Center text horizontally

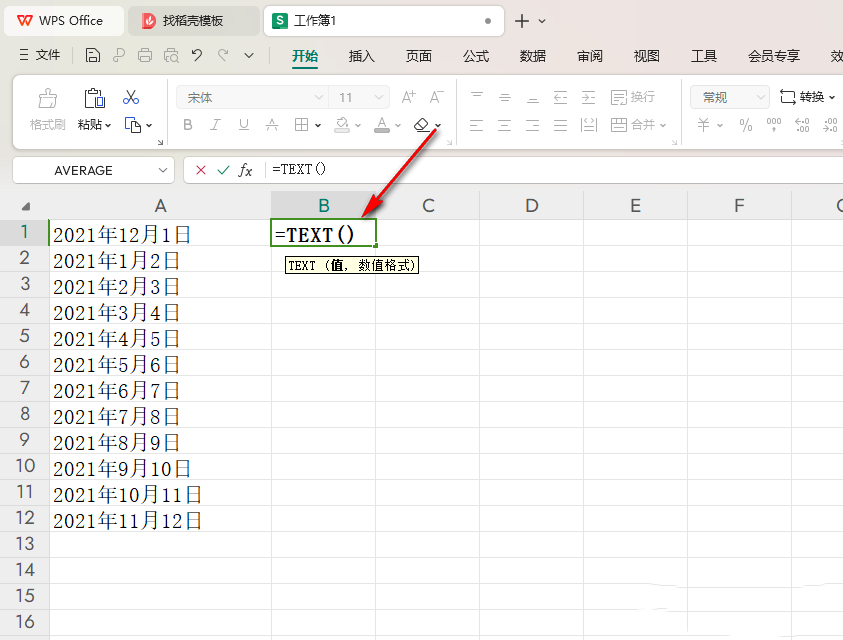(x=504, y=125)
